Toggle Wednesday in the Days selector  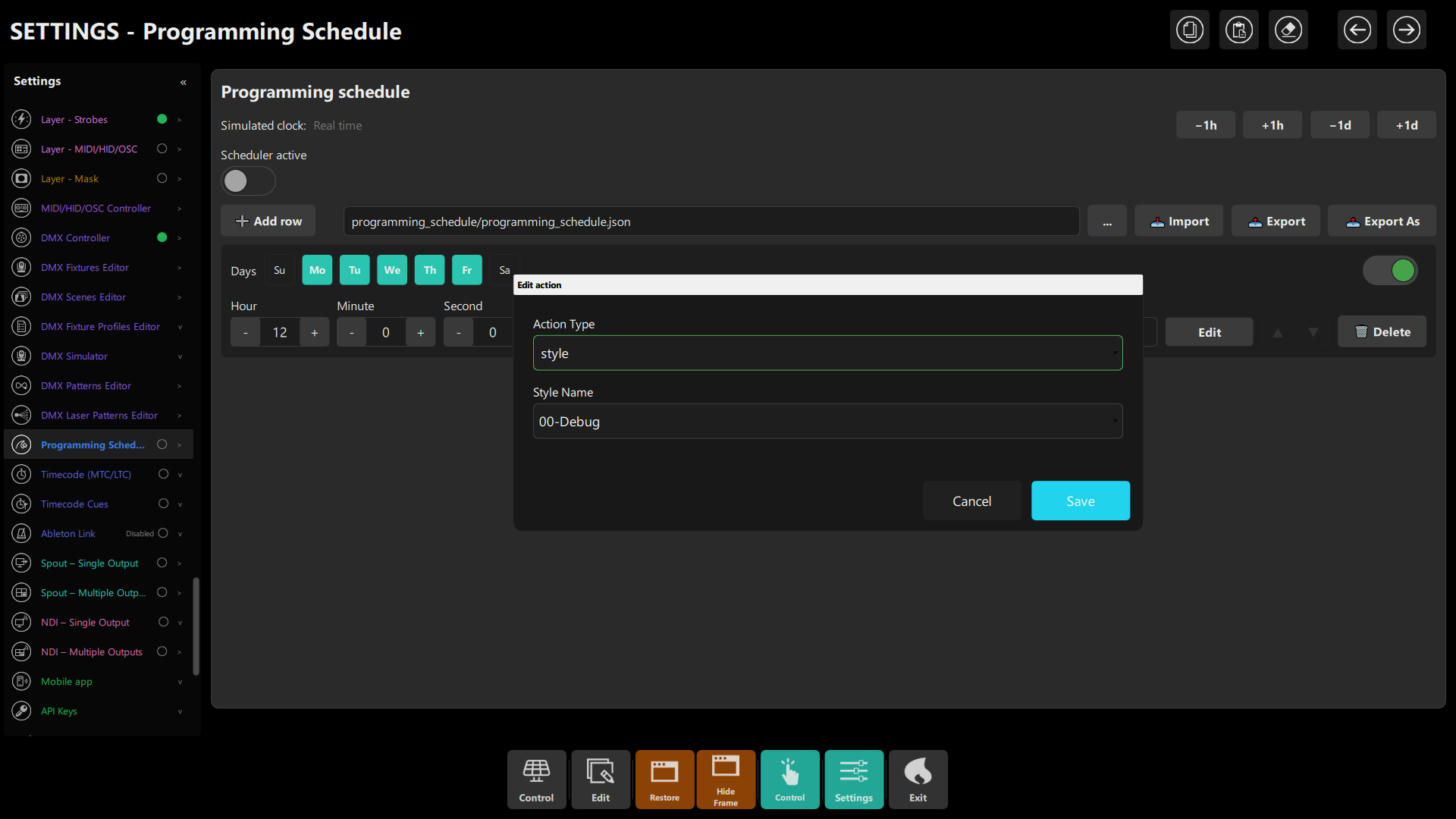392,270
